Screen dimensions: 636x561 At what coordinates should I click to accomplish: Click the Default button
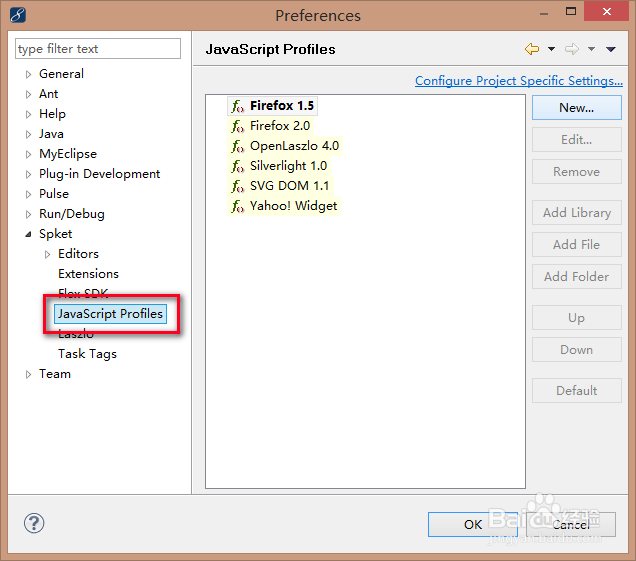(x=577, y=391)
